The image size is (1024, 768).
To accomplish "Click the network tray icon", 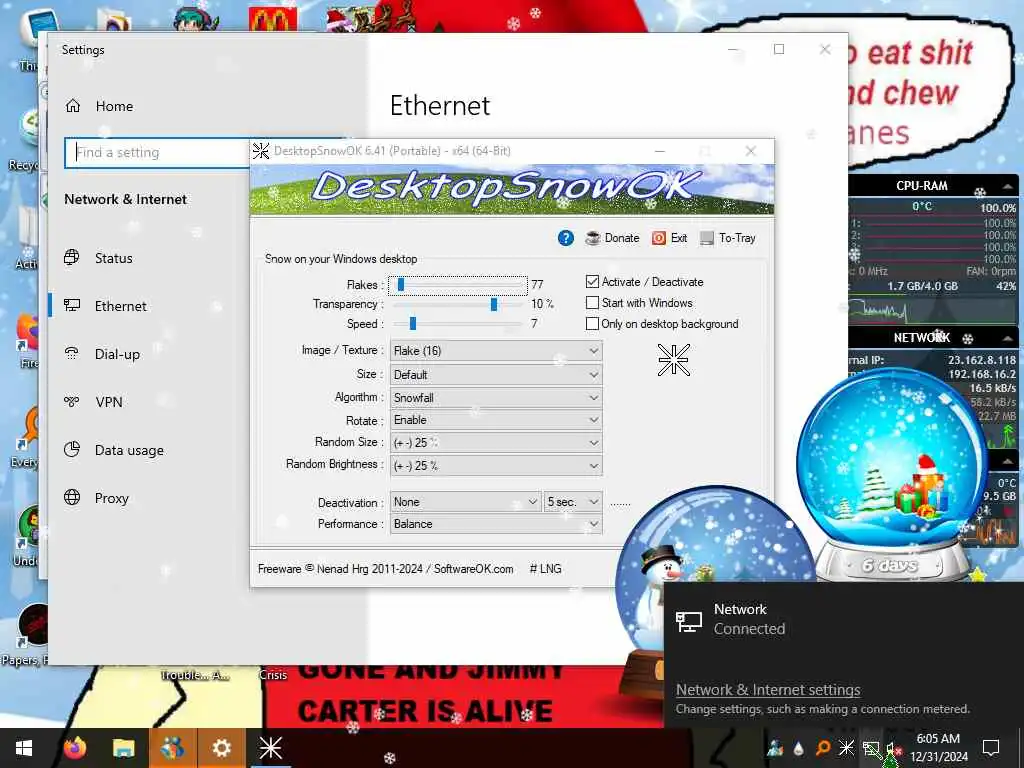I will click(x=871, y=748).
